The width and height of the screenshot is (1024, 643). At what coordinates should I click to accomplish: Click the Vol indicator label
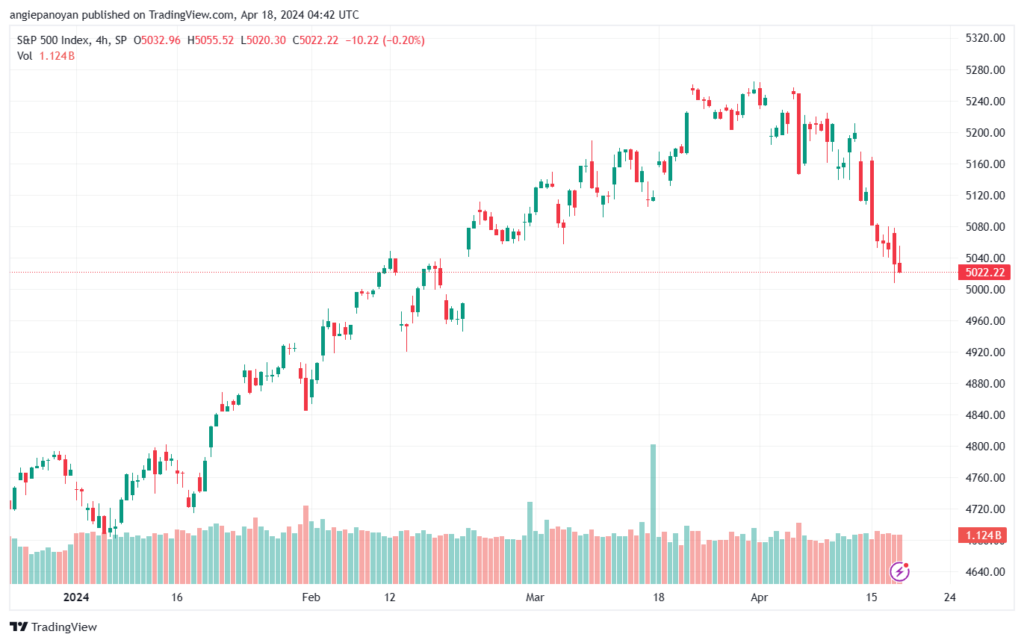[x=24, y=56]
